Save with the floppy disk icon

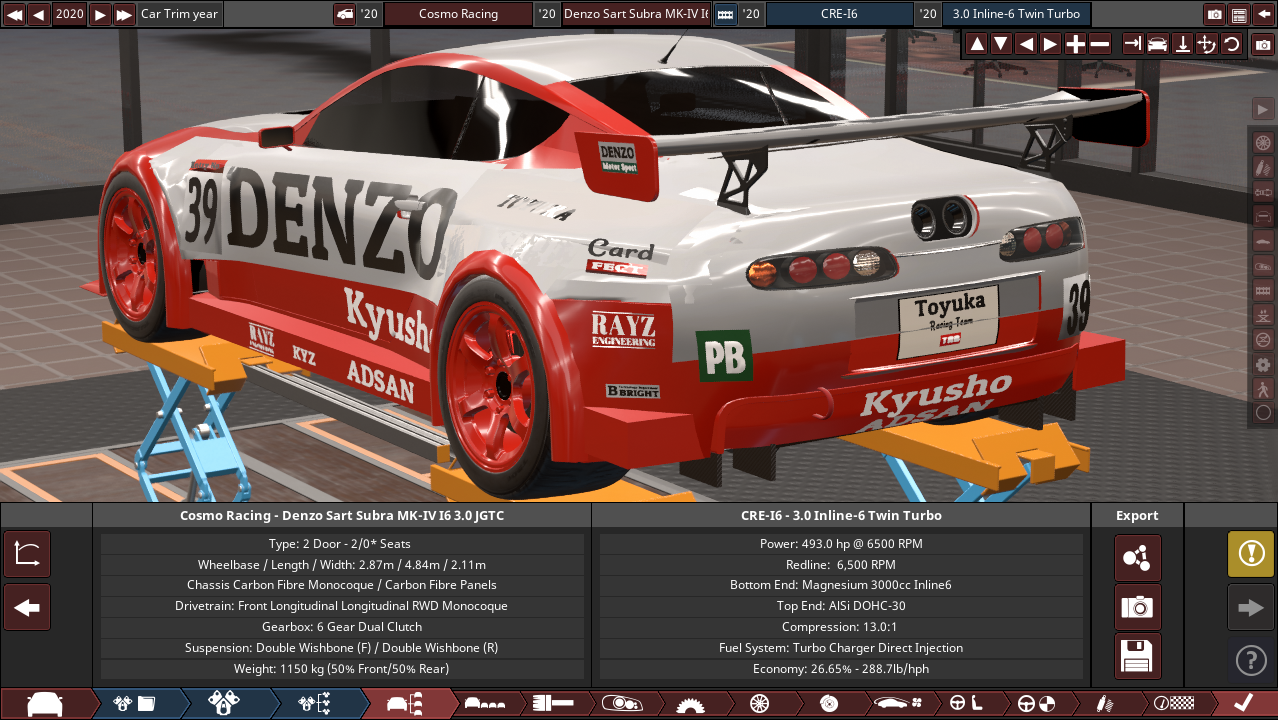[x=1138, y=656]
